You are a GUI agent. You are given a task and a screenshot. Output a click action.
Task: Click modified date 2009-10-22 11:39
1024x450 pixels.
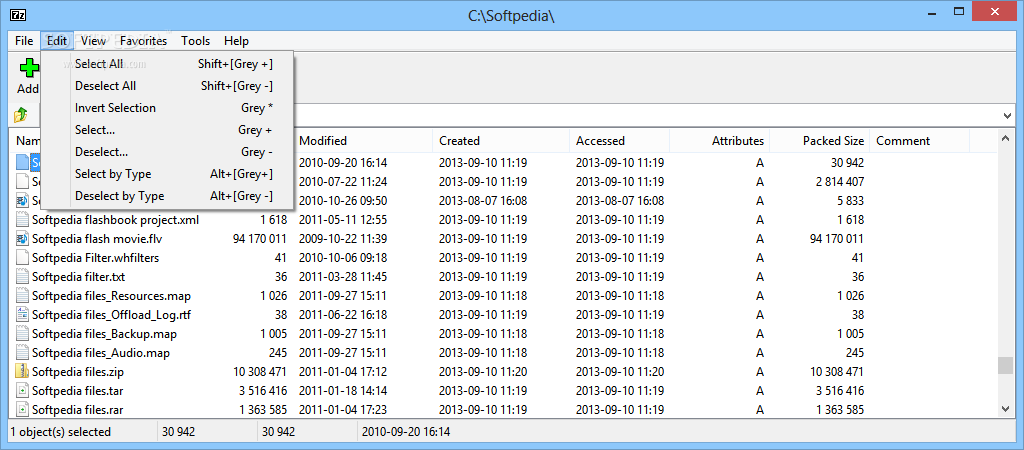pyautogui.click(x=343, y=239)
